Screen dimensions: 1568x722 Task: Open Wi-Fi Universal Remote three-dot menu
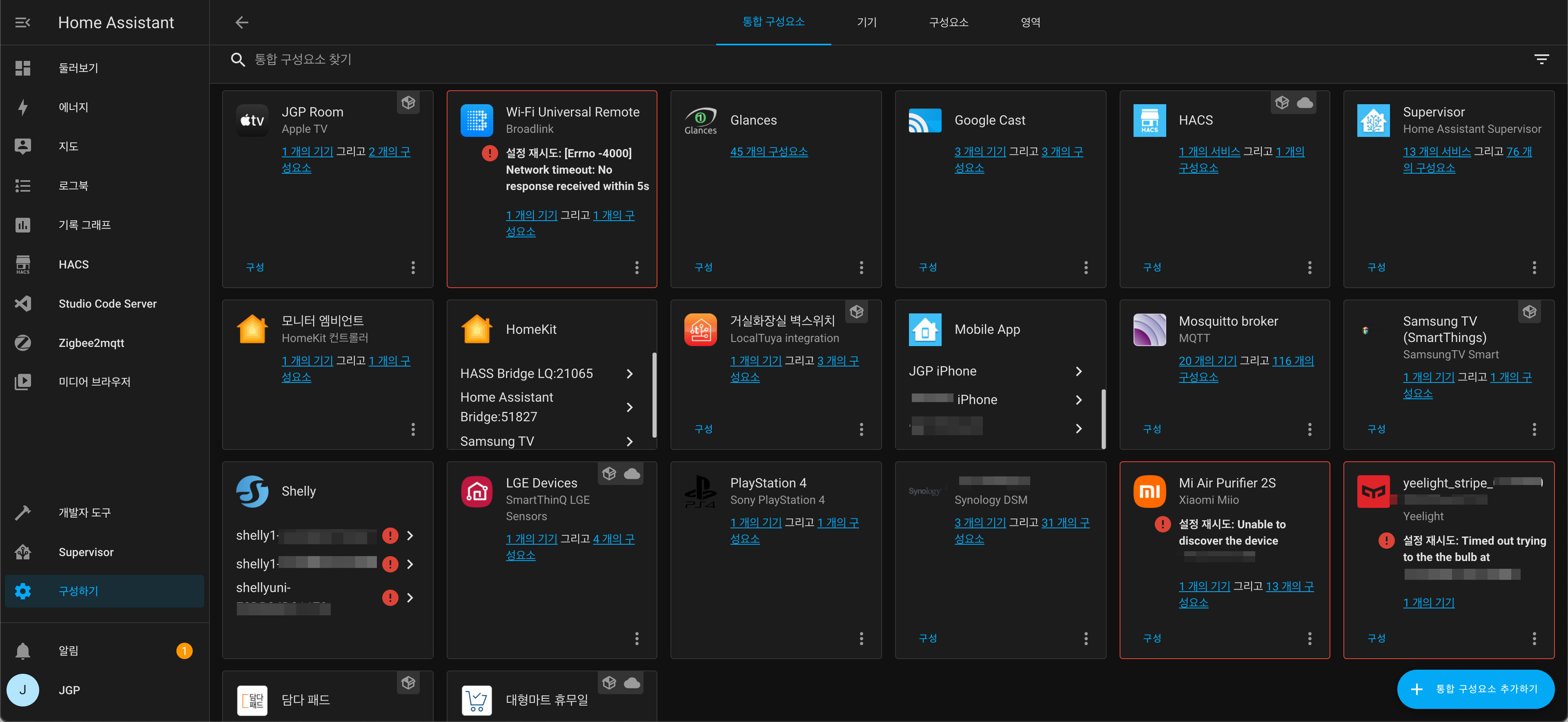click(637, 268)
